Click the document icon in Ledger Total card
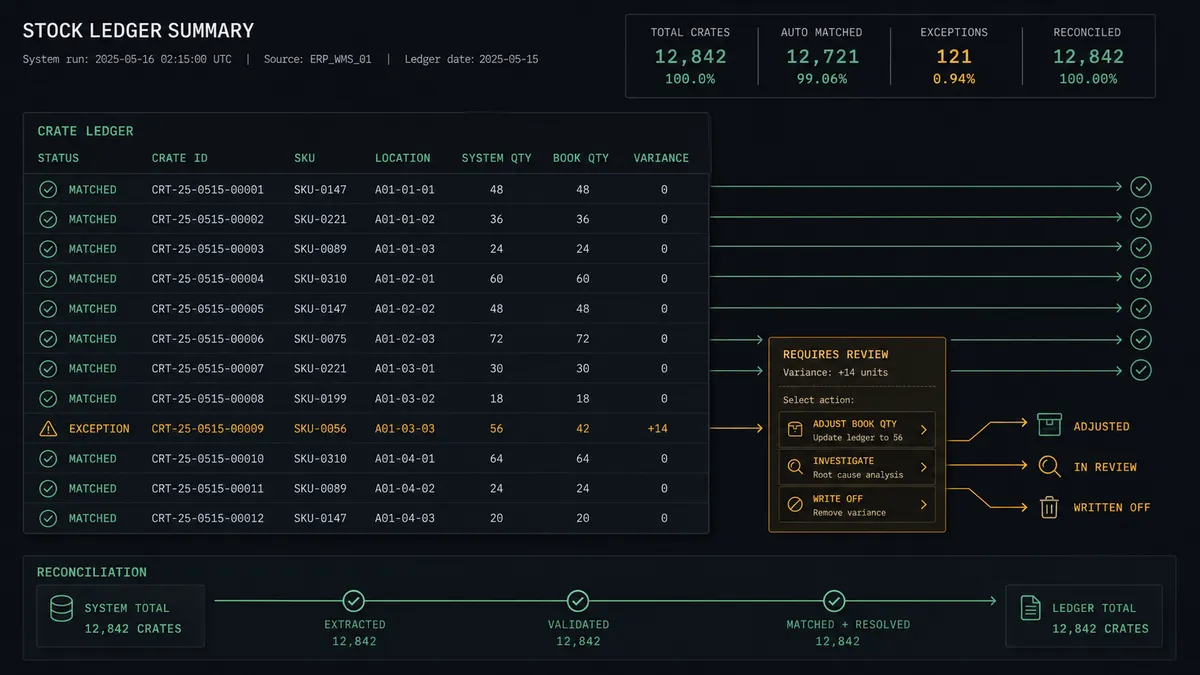This screenshot has width=1200, height=675. [x=1029, y=608]
